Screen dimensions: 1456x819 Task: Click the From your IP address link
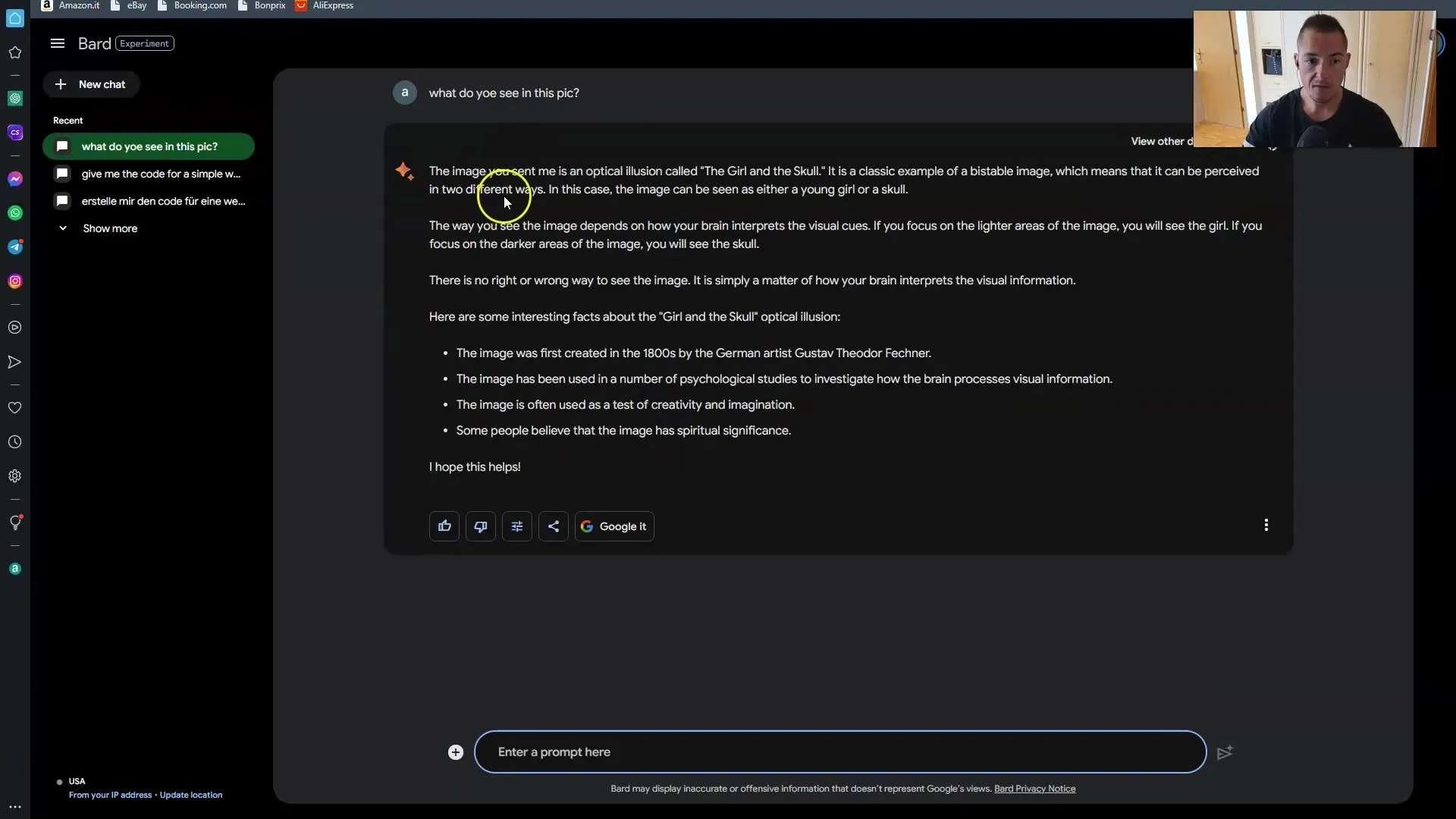pyautogui.click(x=110, y=795)
